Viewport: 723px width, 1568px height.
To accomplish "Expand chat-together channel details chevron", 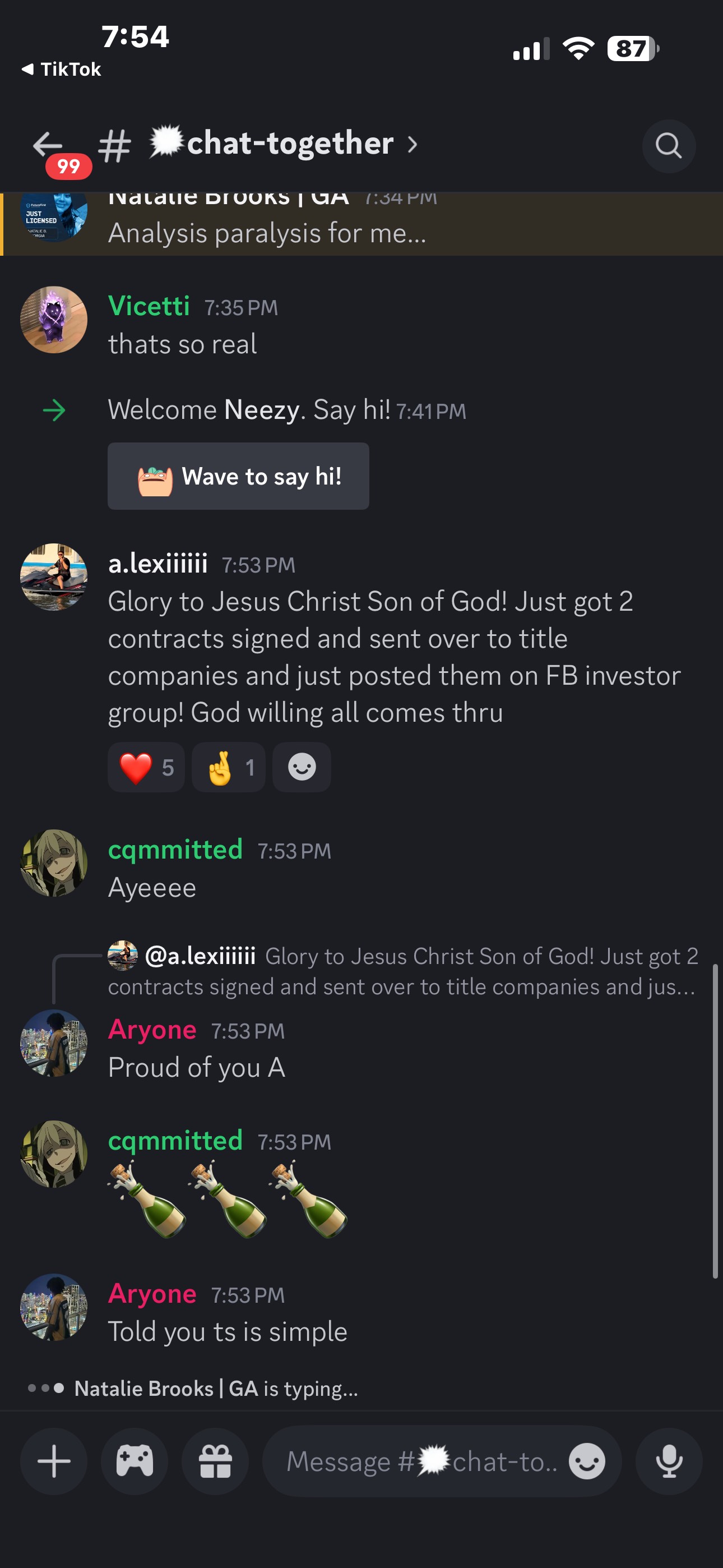I will pyautogui.click(x=413, y=145).
